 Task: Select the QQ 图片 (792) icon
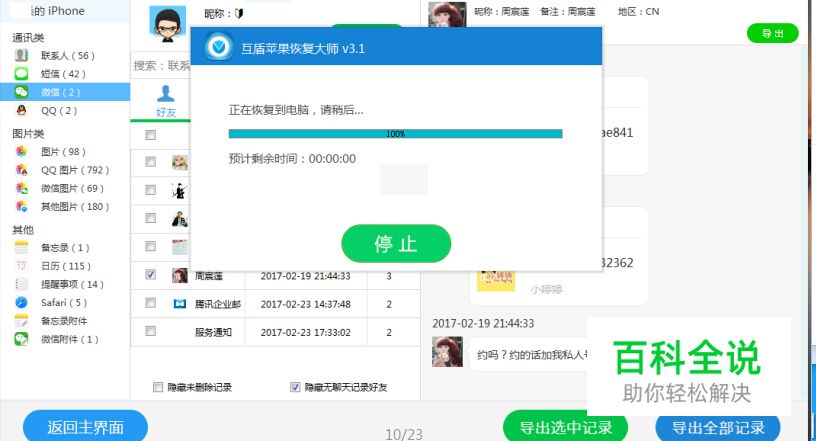[21, 169]
